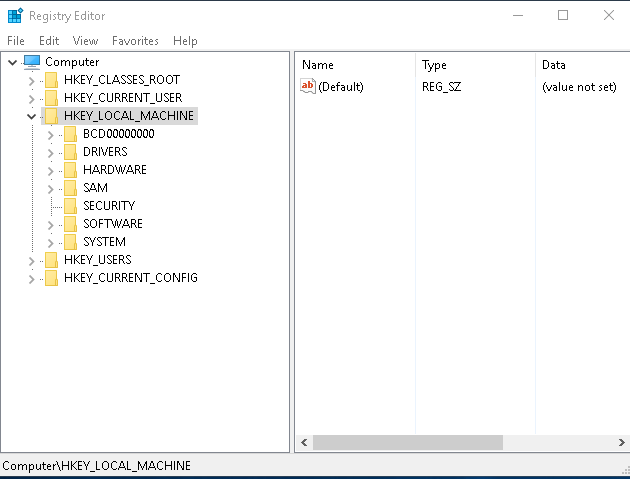Click the (Default) string value icon

(x=308, y=87)
